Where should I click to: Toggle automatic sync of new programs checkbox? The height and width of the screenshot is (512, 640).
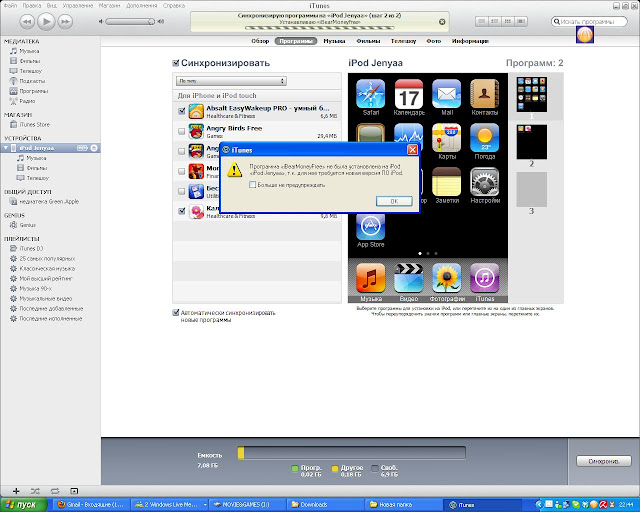[x=177, y=313]
